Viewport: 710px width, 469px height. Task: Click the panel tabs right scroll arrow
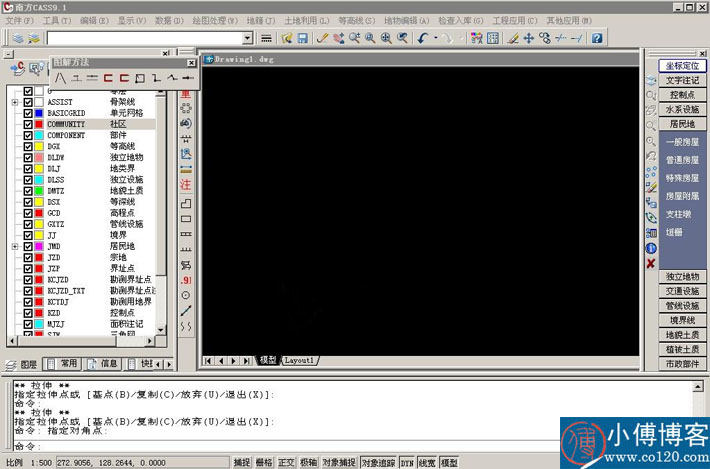[x=169, y=364]
